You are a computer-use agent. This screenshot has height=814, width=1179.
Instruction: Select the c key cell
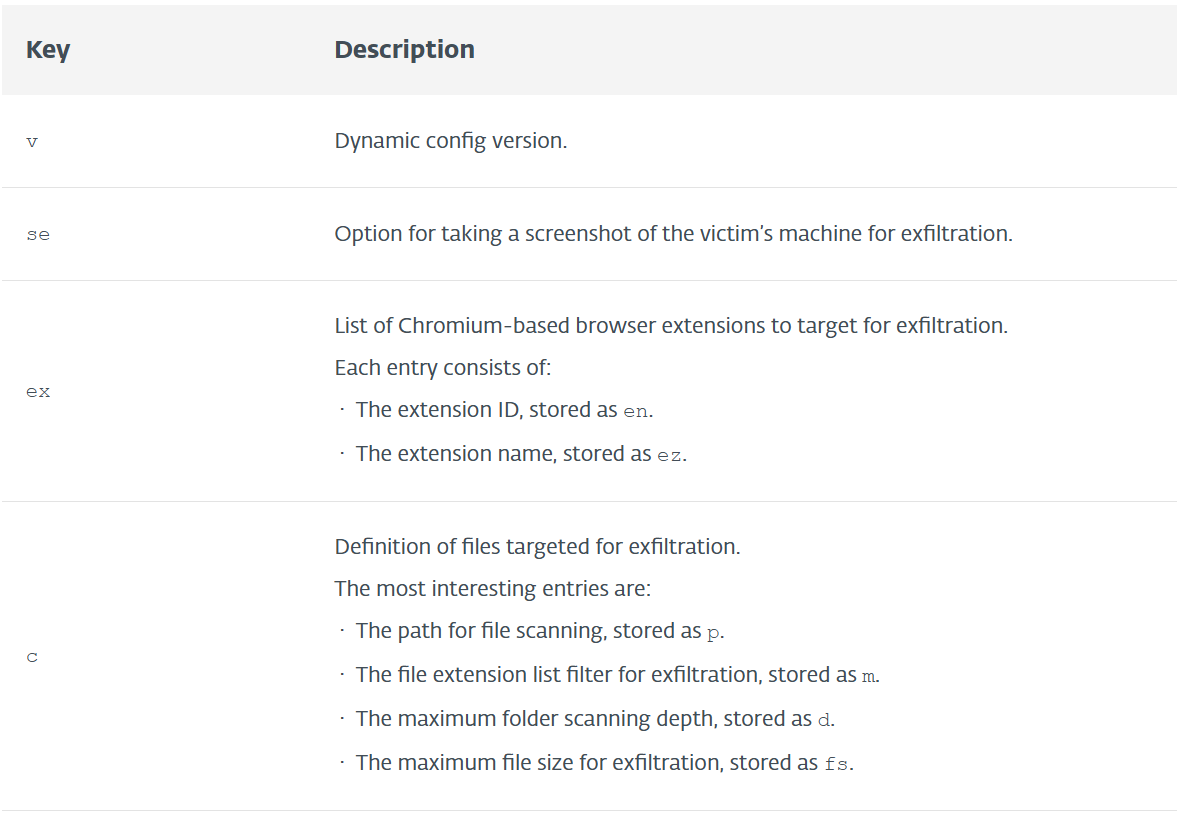[32, 657]
